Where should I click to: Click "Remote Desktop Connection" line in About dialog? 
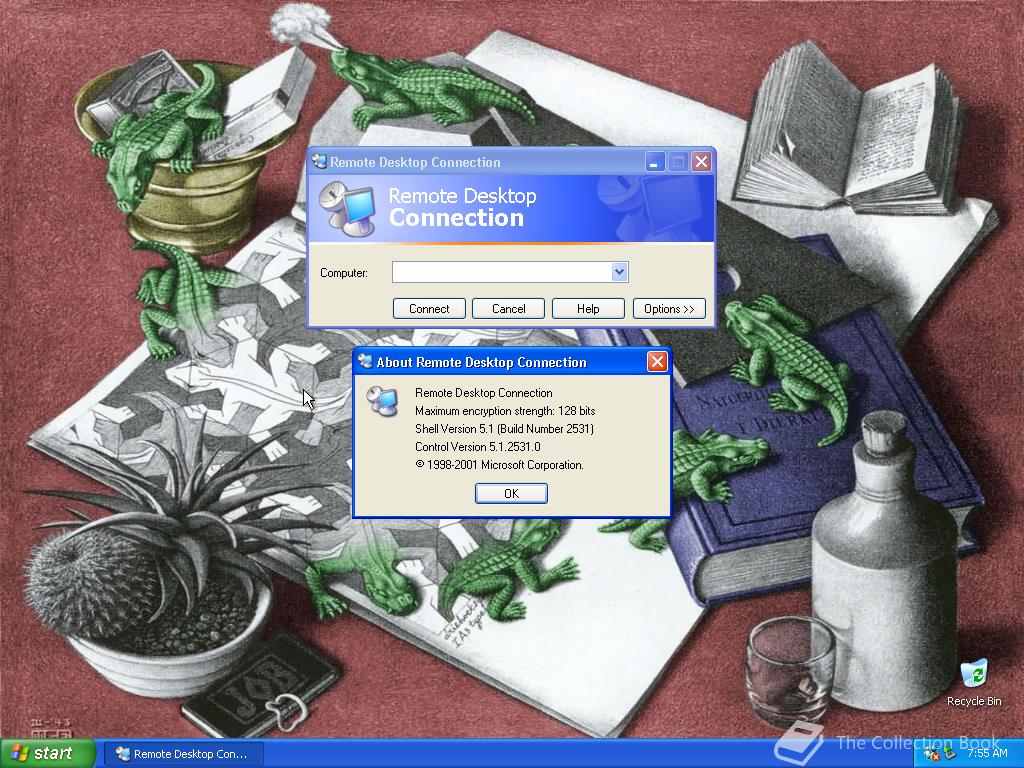[x=483, y=392]
